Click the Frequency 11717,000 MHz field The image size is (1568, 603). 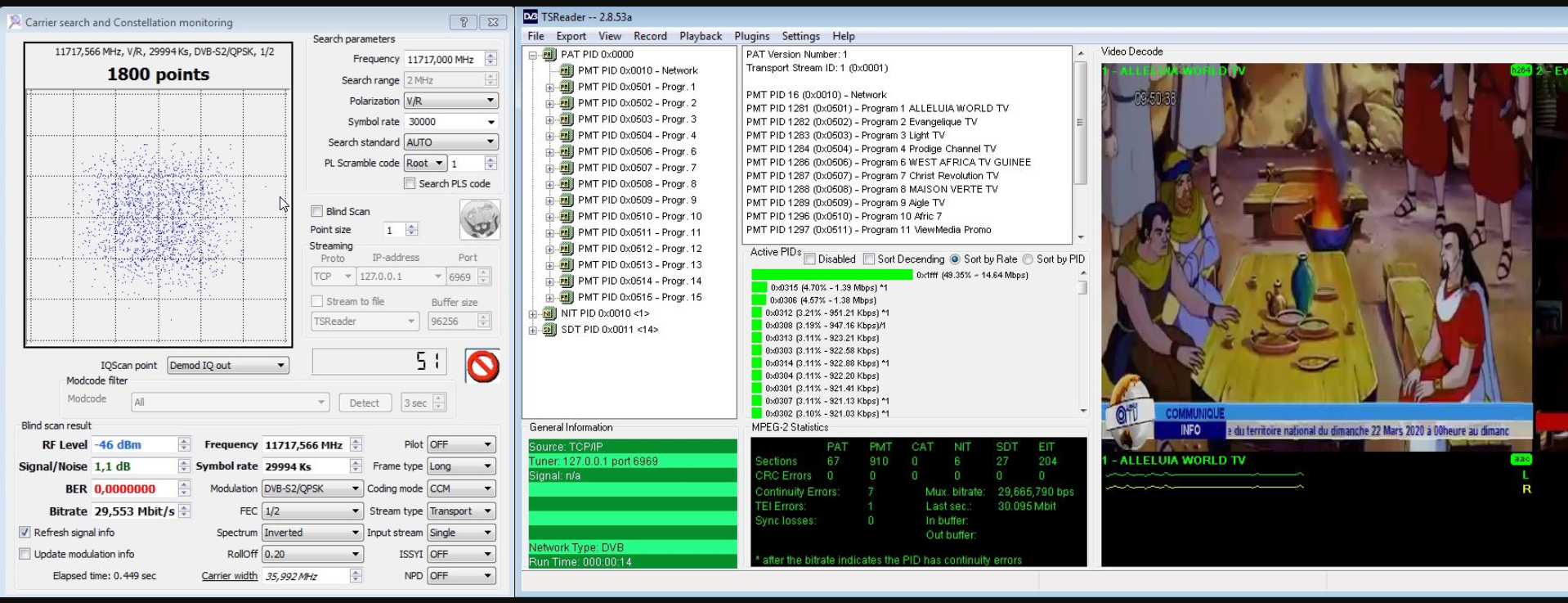[444, 59]
